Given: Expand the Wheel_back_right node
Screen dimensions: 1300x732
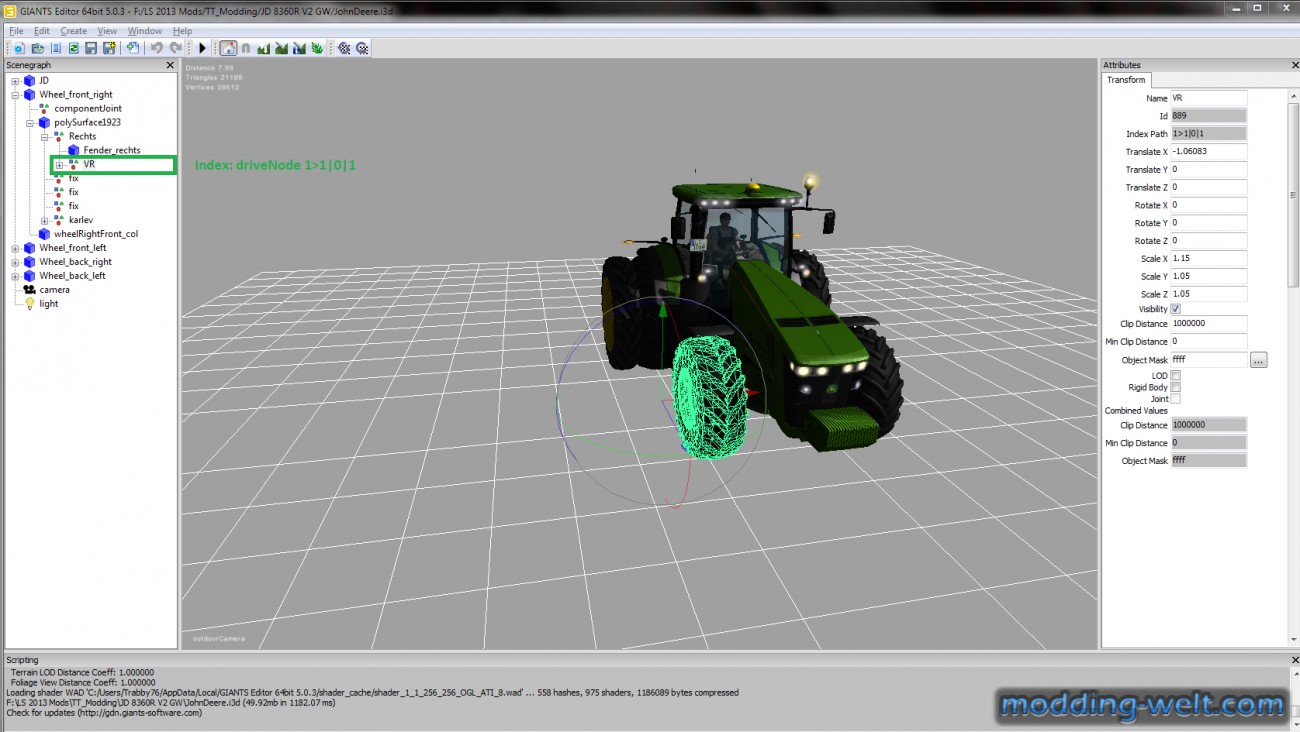Looking at the screenshot, I should pyautogui.click(x=16, y=262).
